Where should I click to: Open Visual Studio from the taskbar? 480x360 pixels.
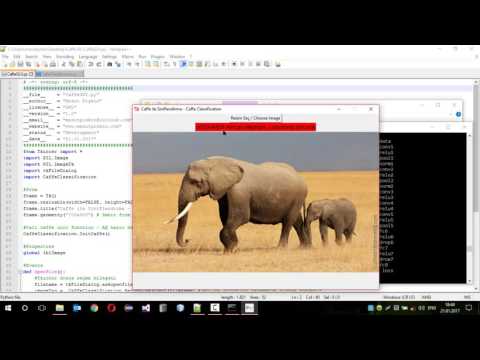point(146,308)
